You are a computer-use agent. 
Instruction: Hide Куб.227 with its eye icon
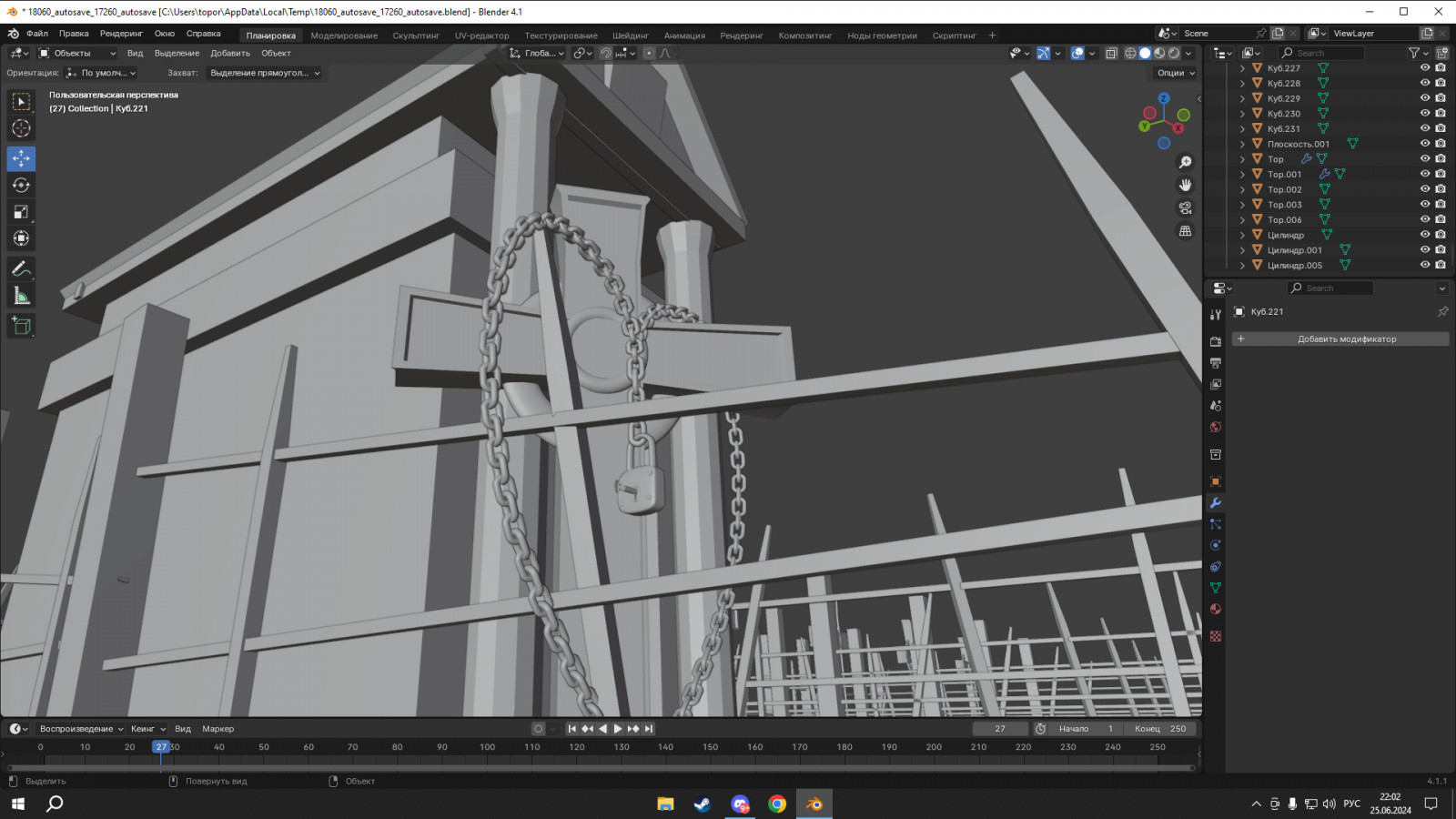click(x=1425, y=68)
